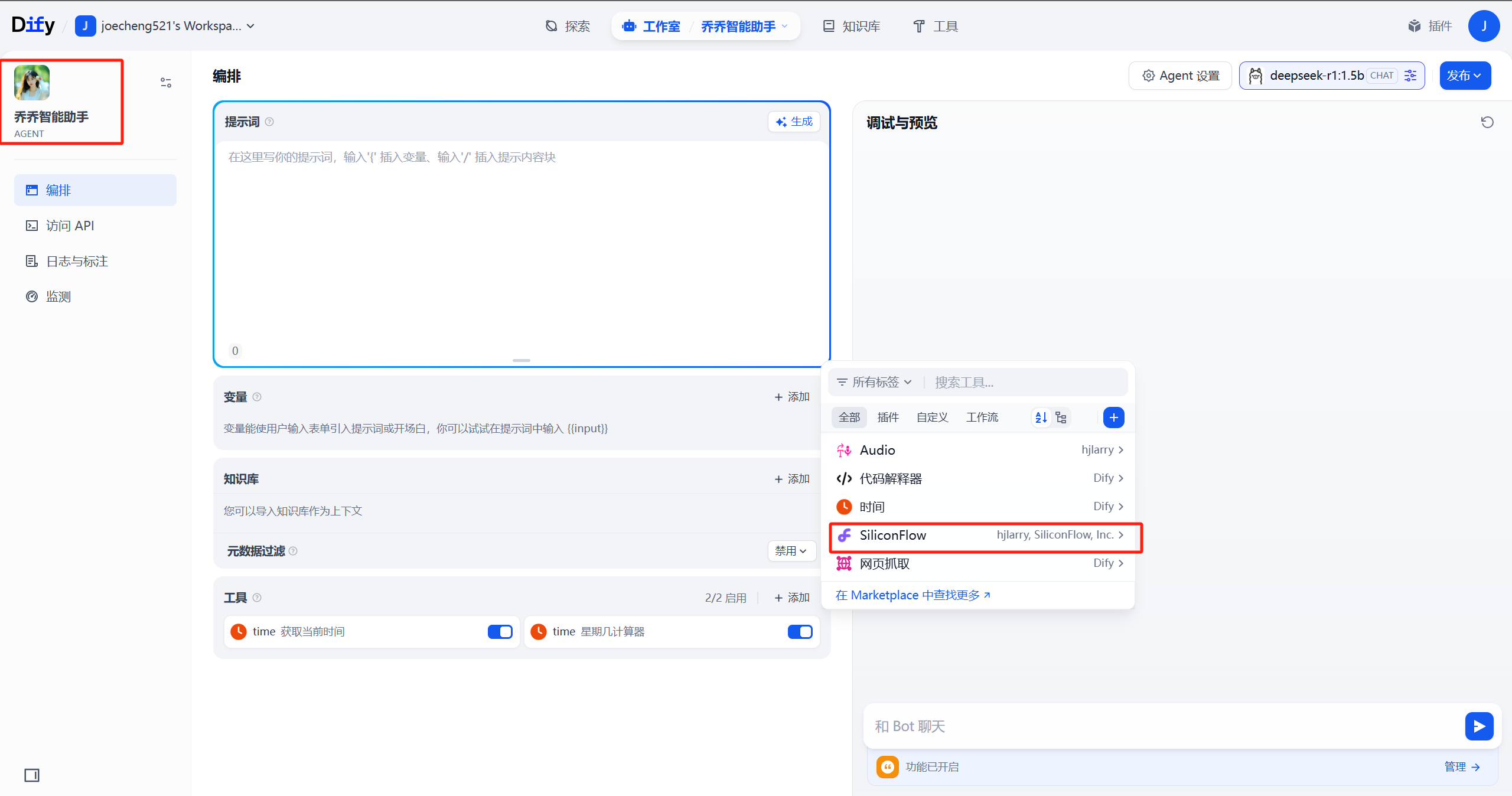The height and width of the screenshot is (796, 1512).
Task: Click help icon next to 工具
Action: pos(257,598)
